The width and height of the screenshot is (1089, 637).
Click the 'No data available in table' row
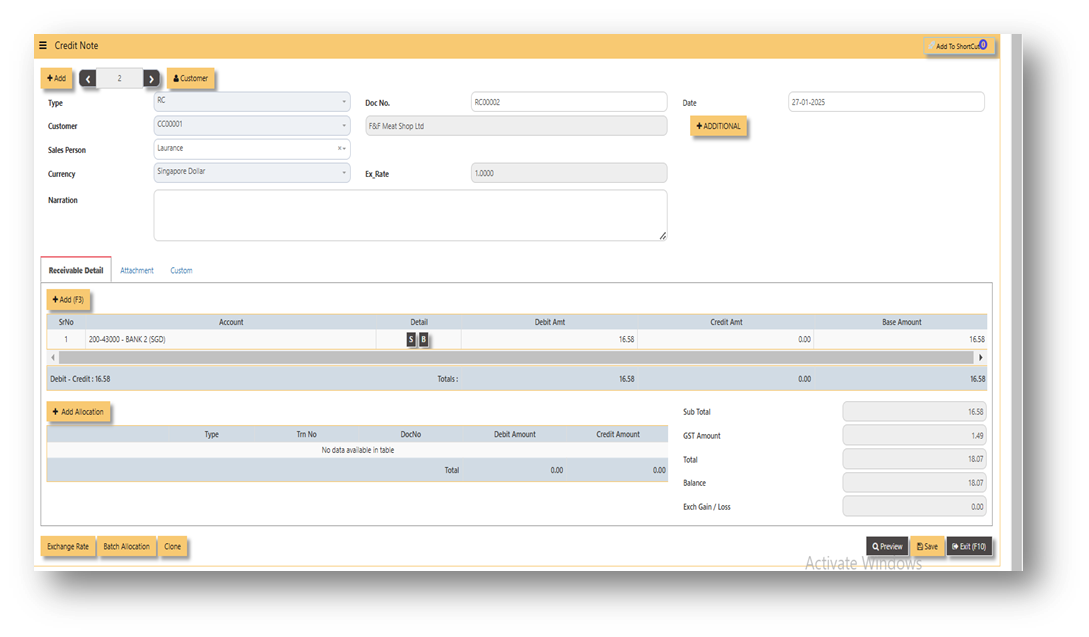pos(358,450)
